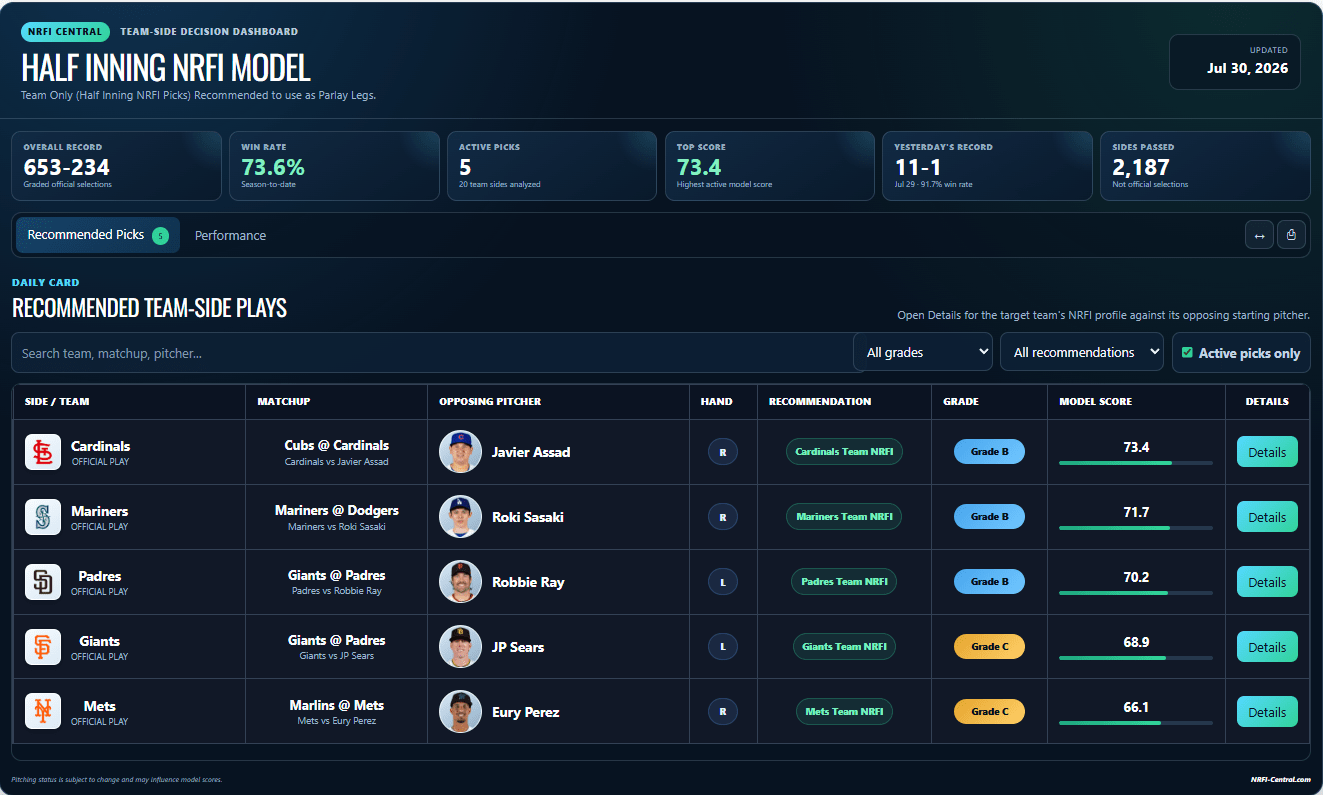Click the Cardinals team logo
The image size is (1323, 795).
(43, 452)
